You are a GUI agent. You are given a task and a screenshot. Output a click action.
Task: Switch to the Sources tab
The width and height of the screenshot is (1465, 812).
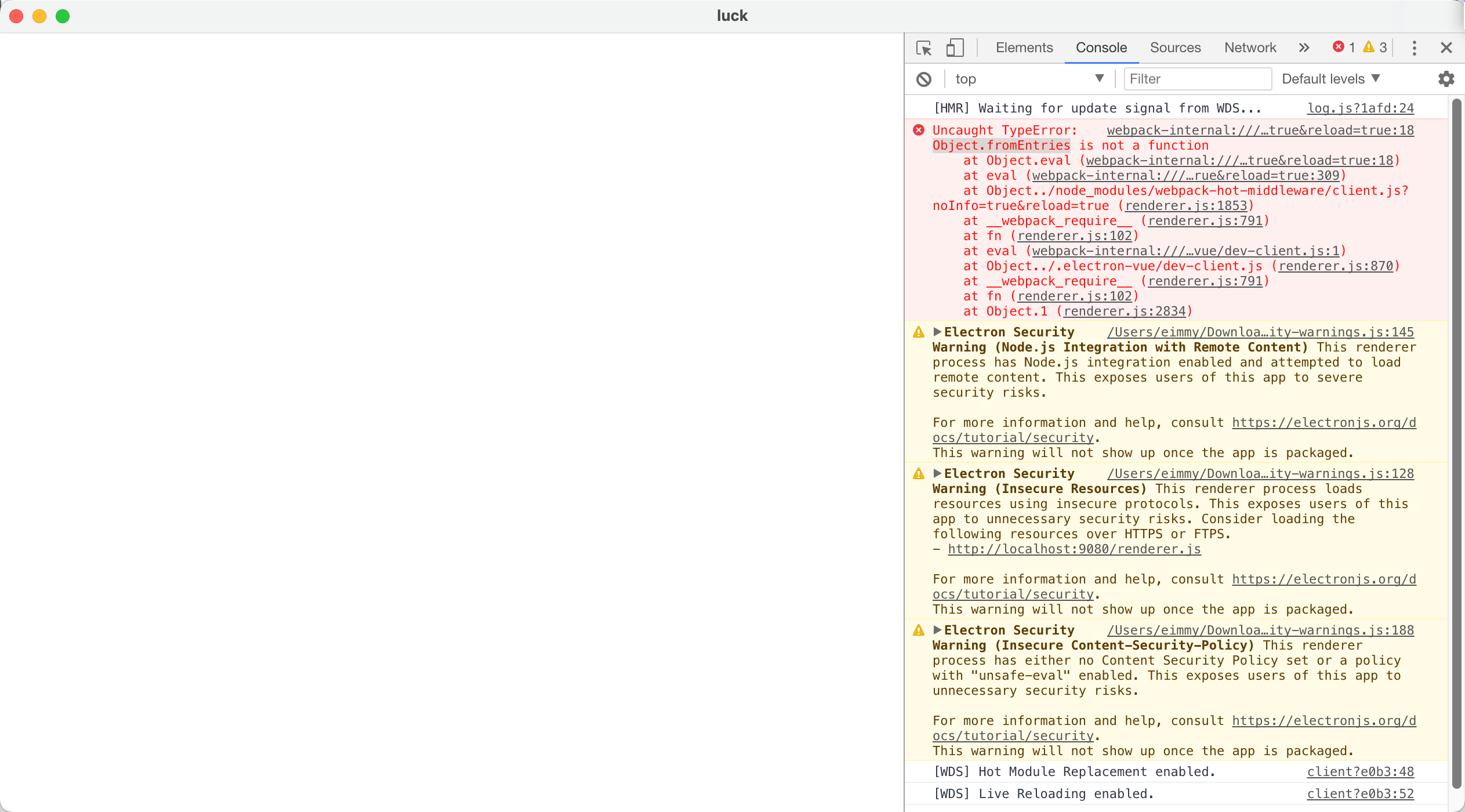(x=1174, y=48)
